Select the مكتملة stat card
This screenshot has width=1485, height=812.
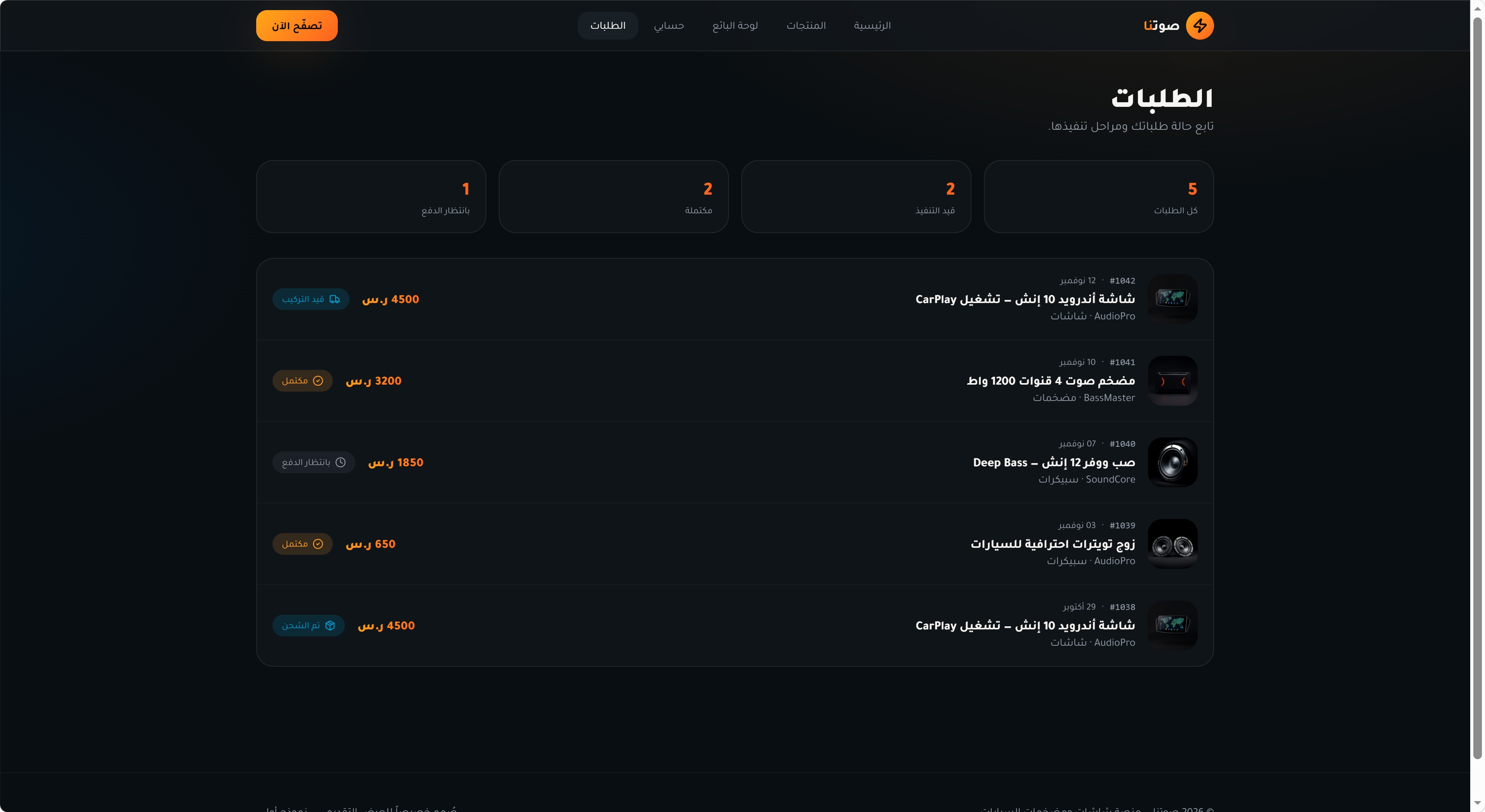point(613,197)
